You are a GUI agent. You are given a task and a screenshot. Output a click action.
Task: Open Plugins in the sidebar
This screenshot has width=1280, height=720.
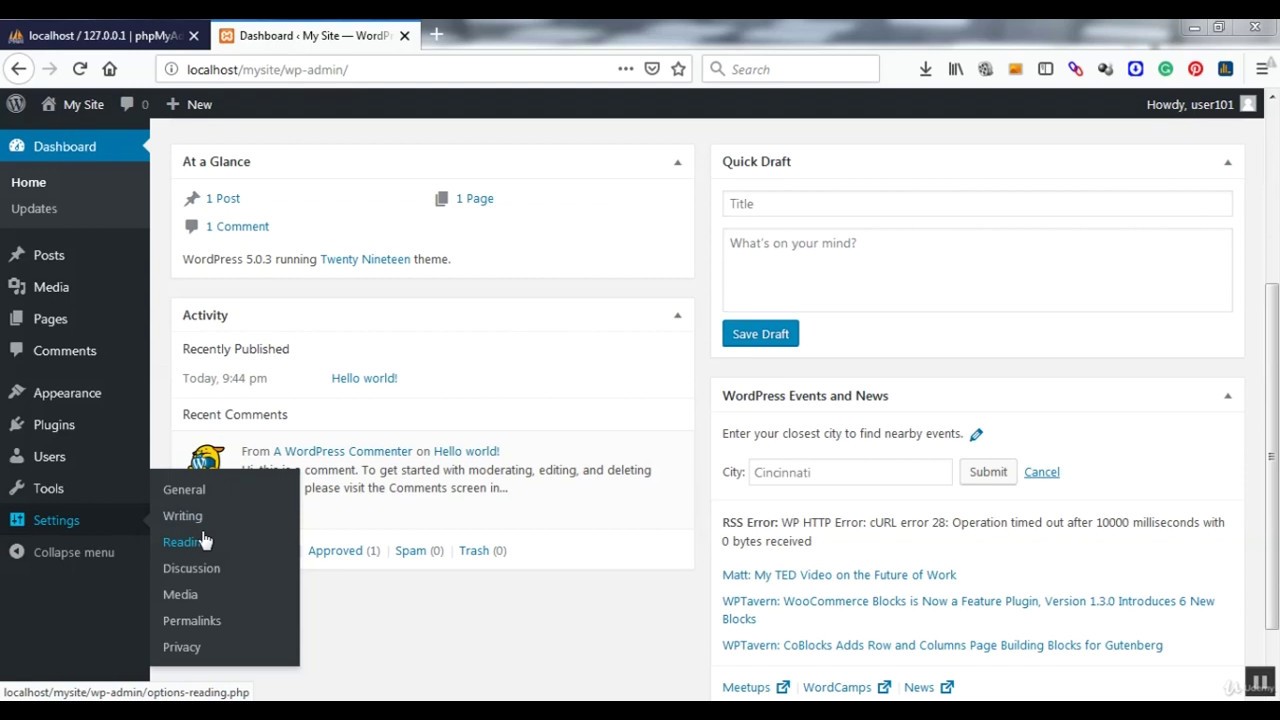coord(54,425)
